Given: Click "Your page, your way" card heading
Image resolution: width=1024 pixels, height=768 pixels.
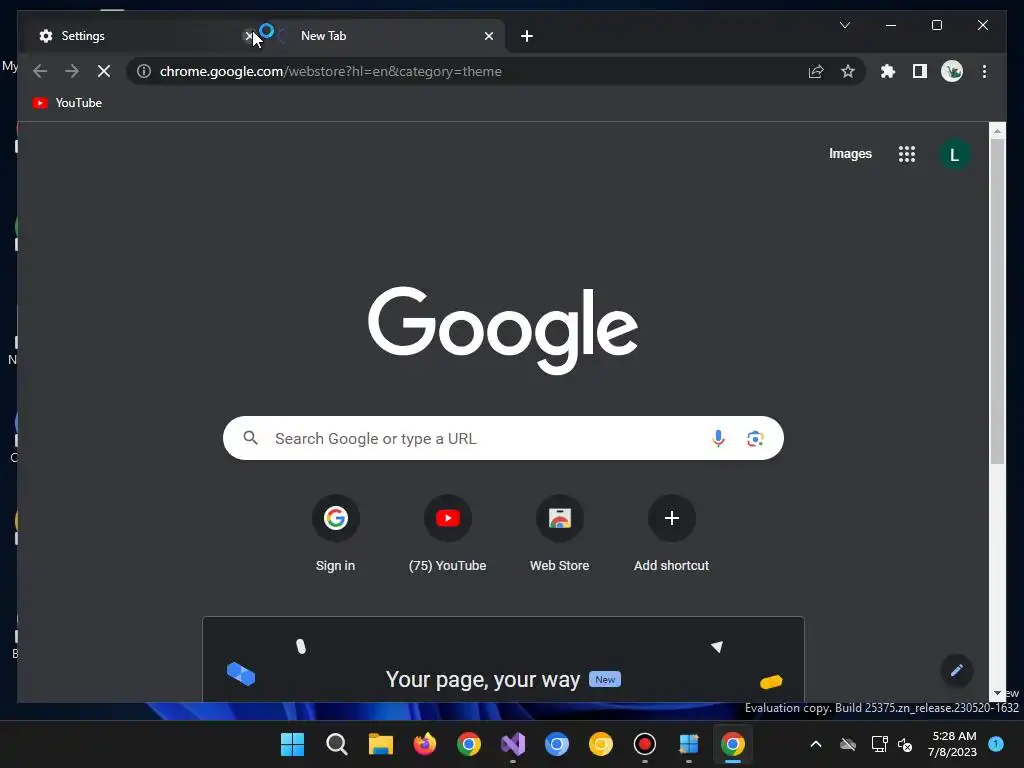Looking at the screenshot, I should 483,679.
